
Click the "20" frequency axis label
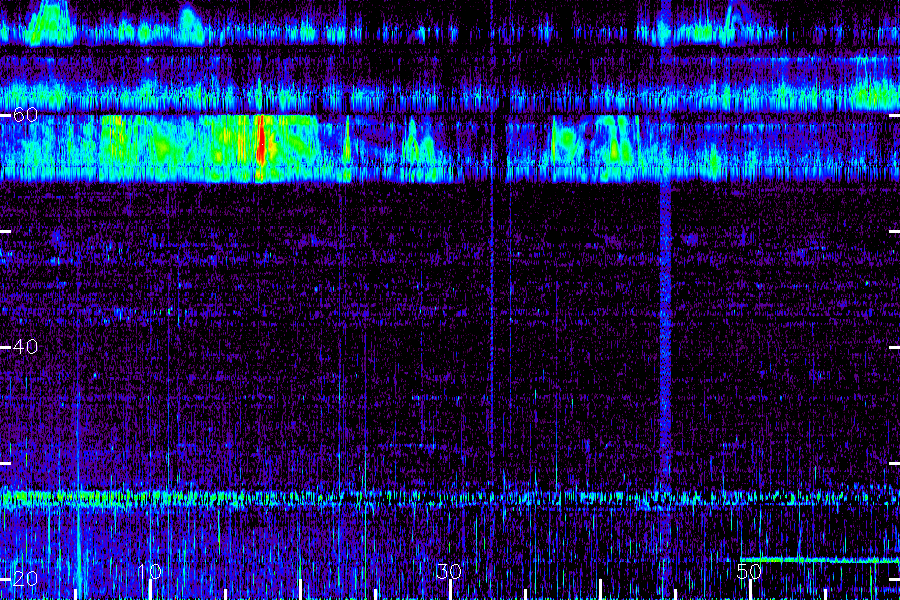[25, 578]
